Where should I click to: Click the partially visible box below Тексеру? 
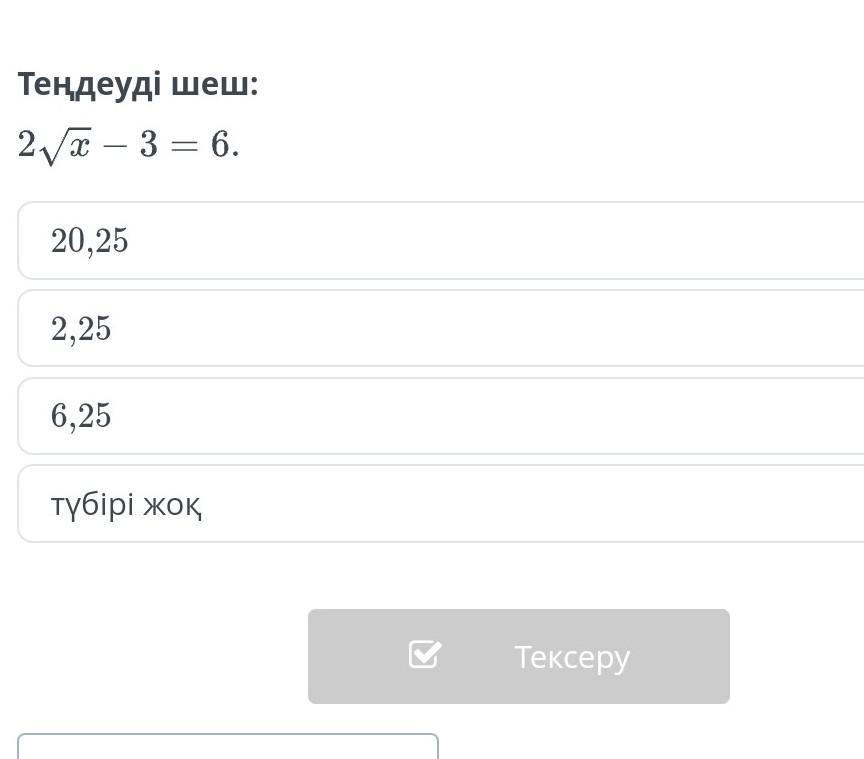pyautogui.click(x=227, y=746)
